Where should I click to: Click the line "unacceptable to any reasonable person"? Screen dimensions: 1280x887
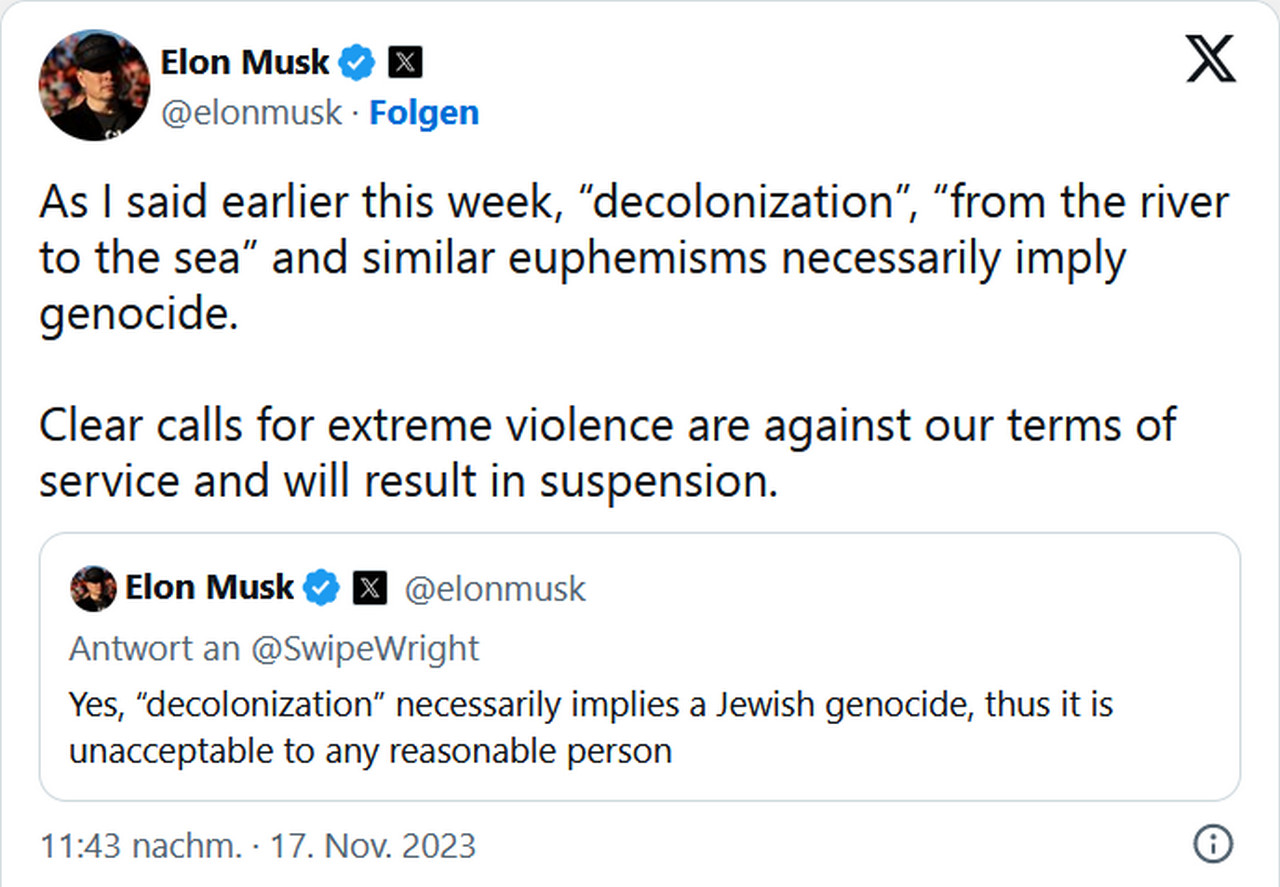click(370, 751)
